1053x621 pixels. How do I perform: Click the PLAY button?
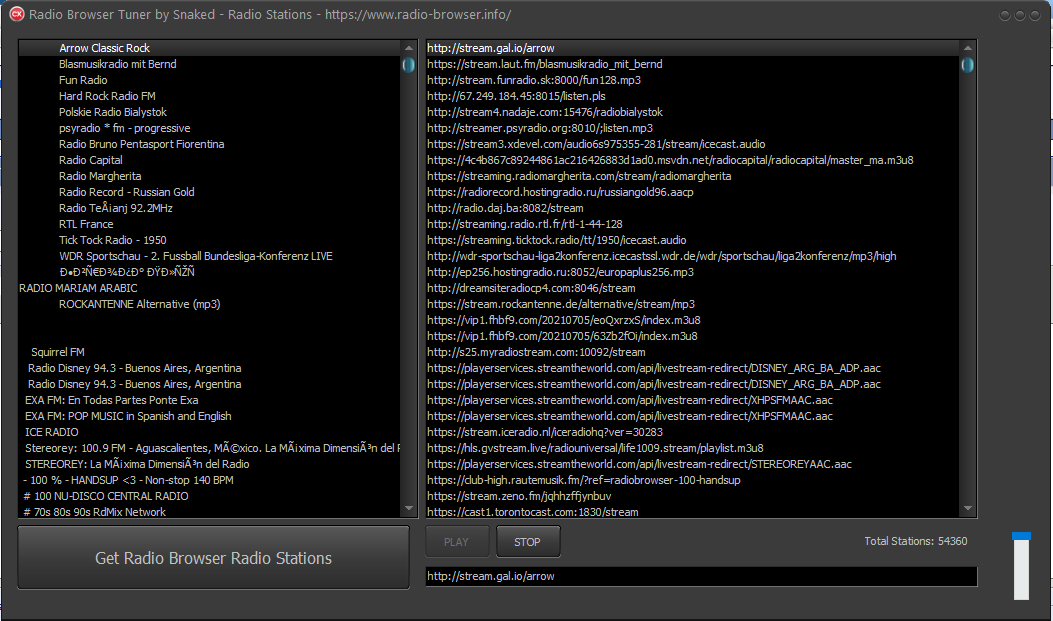point(457,542)
